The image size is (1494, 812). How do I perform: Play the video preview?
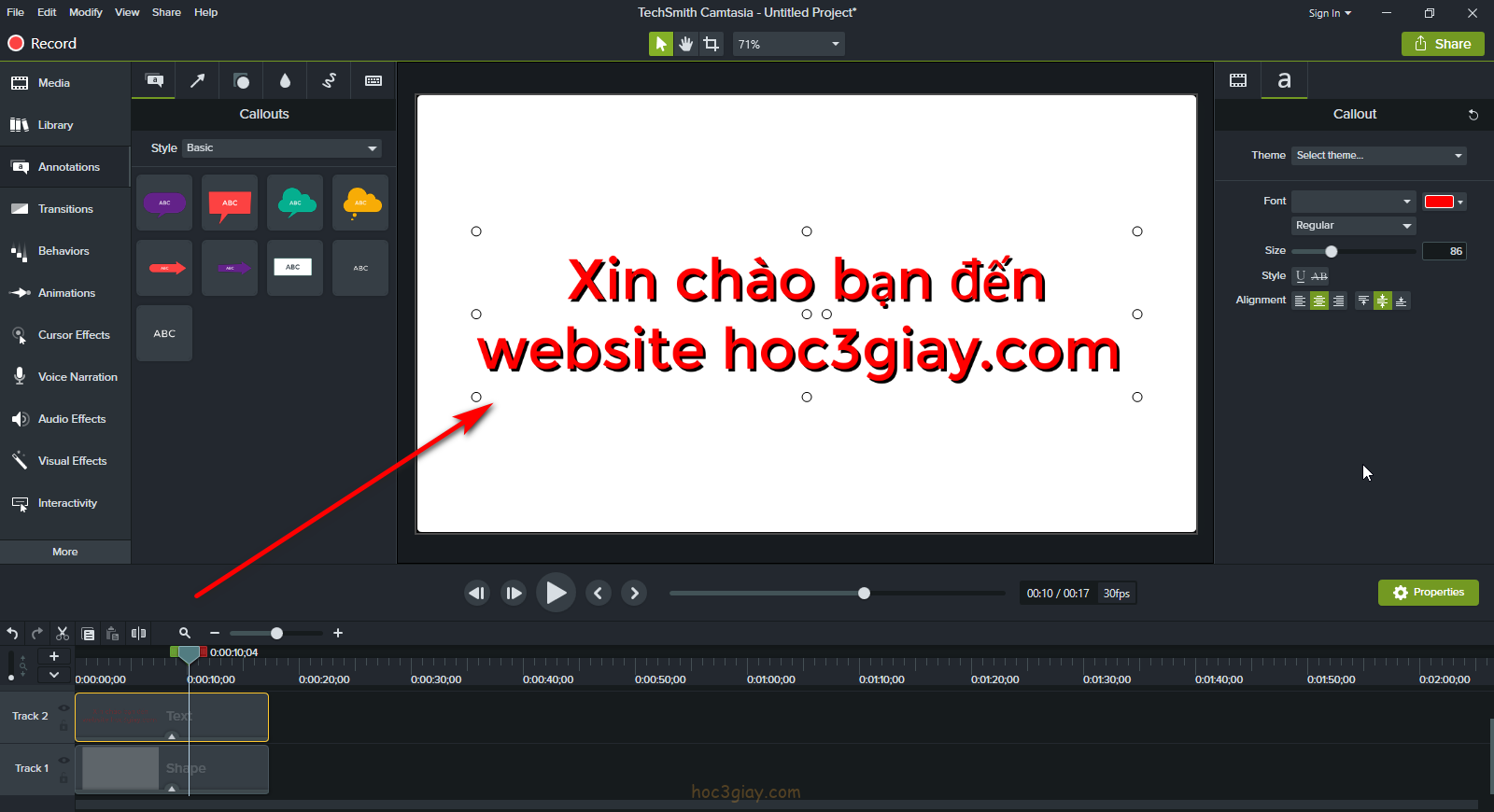tap(556, 593)
